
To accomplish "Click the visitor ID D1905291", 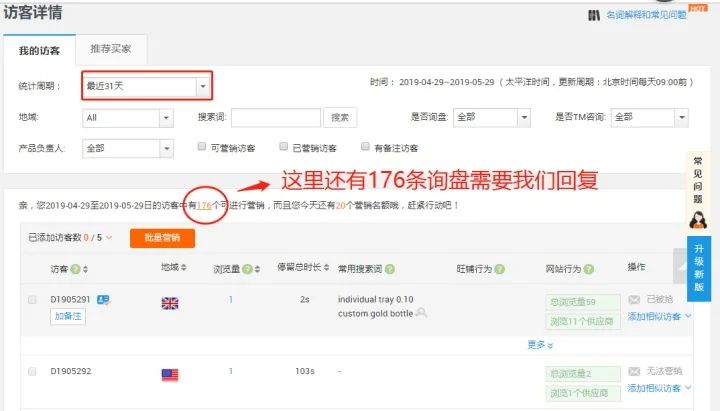I will [70, 299].
